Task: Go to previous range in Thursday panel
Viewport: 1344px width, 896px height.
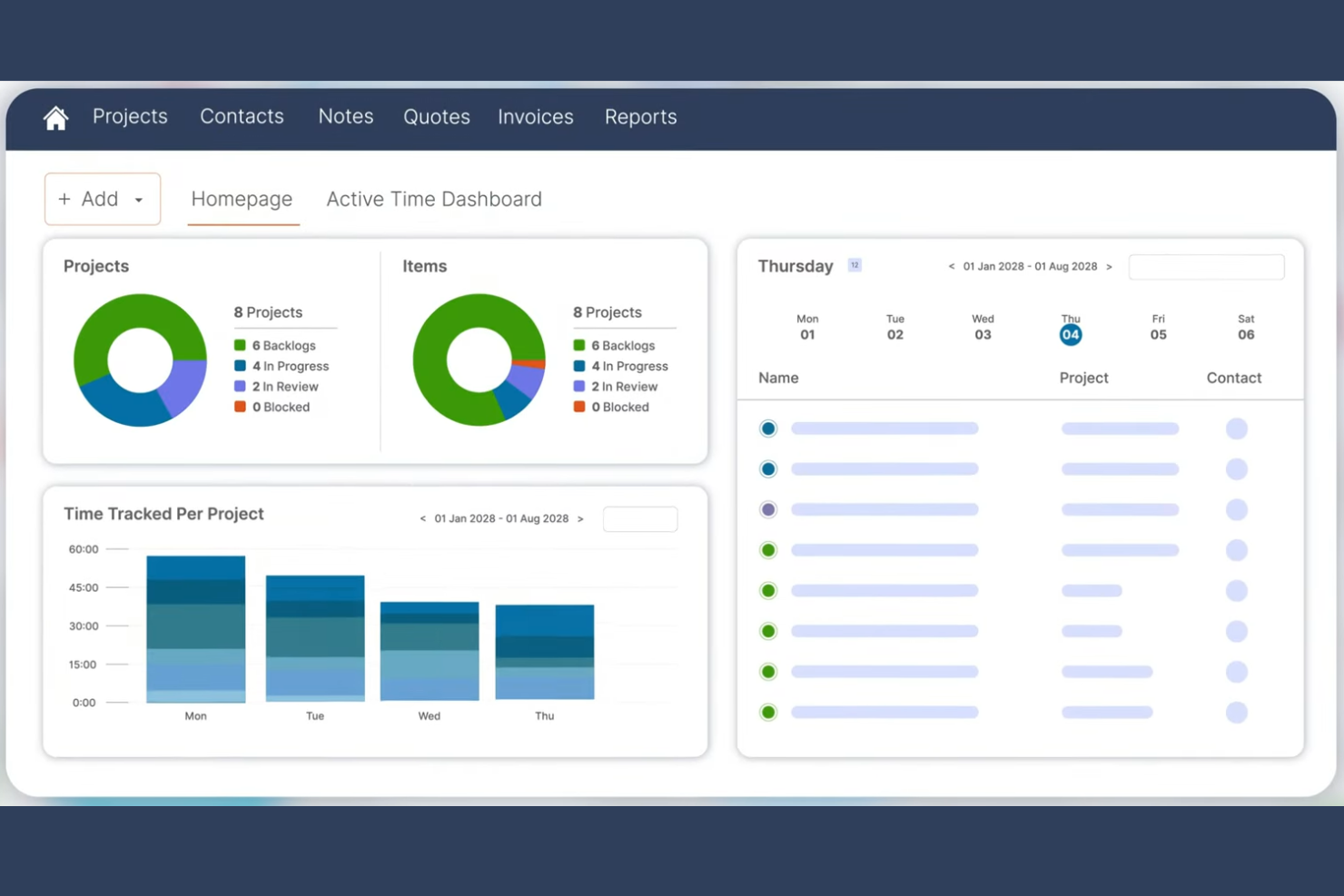Action: click(x=952, y=267)
